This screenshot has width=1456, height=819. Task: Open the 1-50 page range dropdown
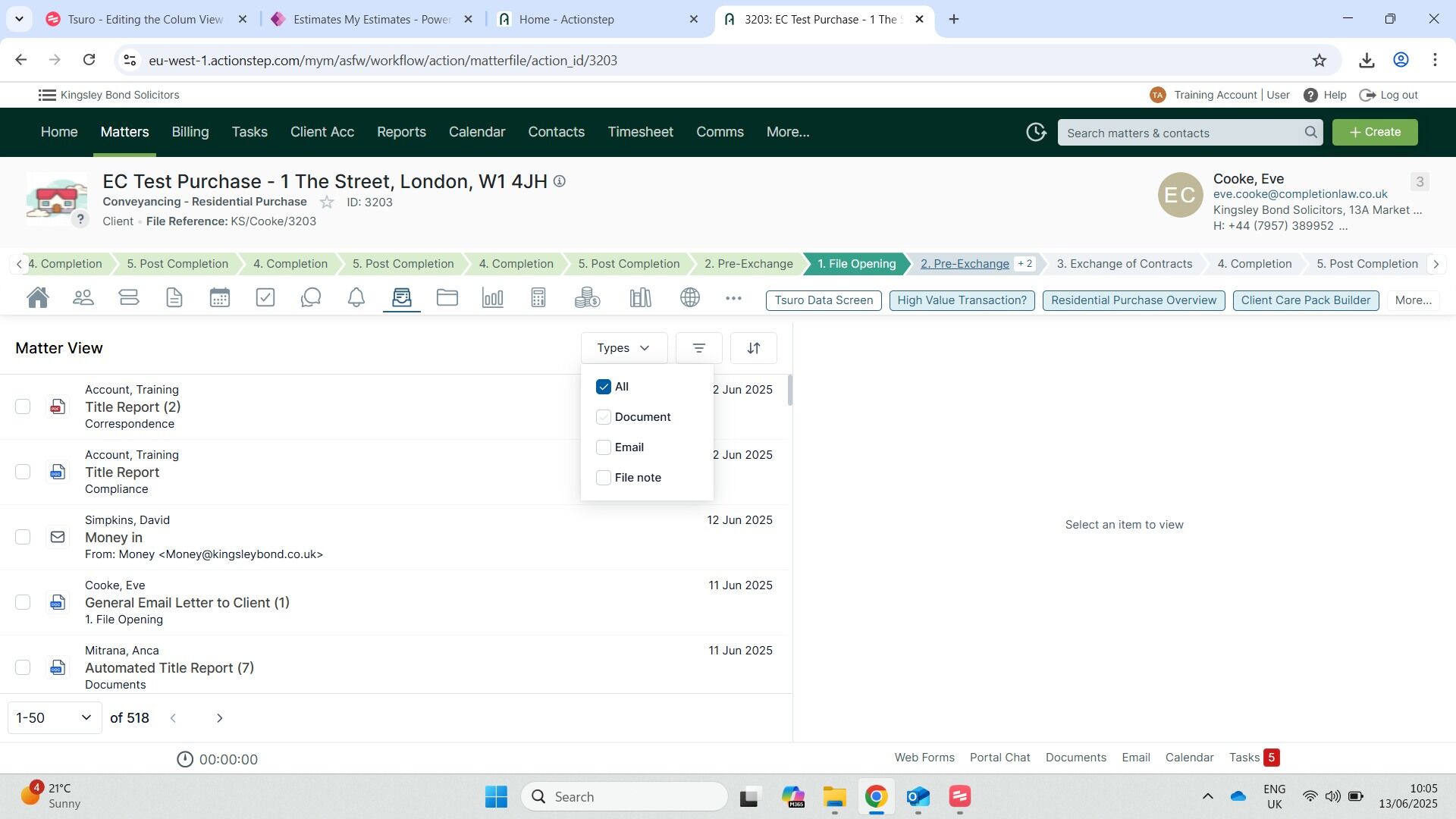(55, 717)
